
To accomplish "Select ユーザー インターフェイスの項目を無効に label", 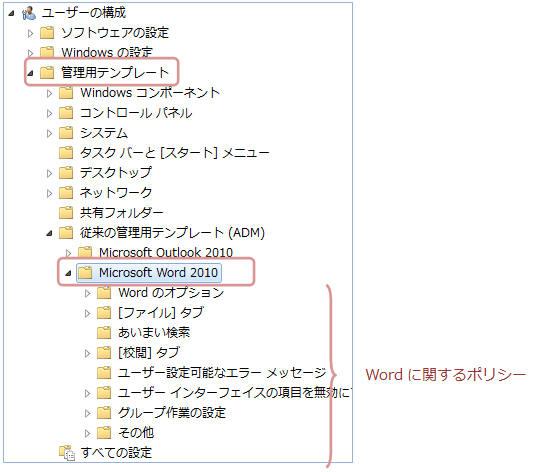I will tap(235, 393).
